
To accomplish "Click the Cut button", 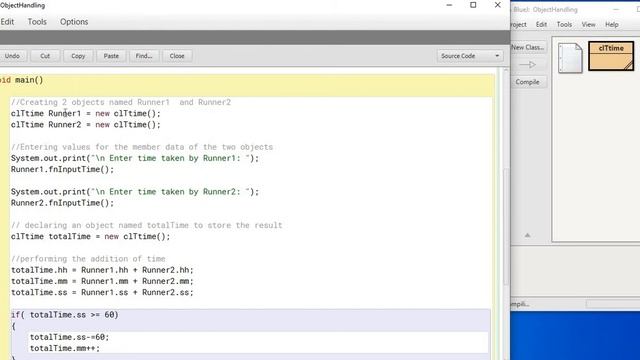I will 45,56.
